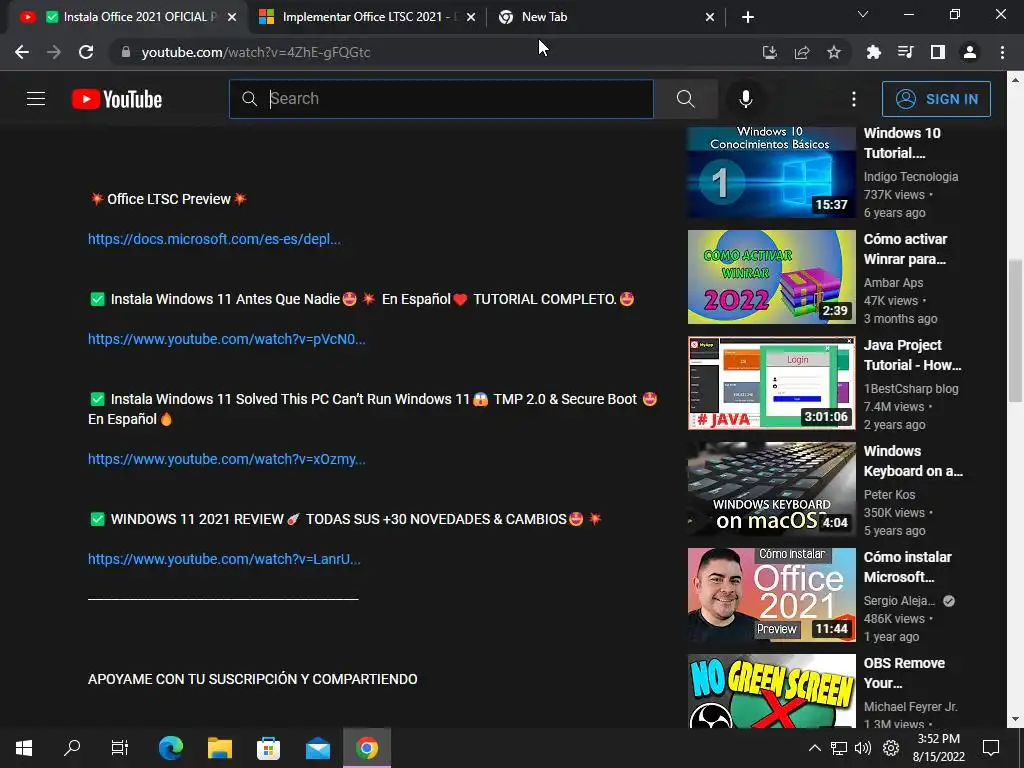Start voice search with microphone icon
Image resolution: width=1024 pixels, height=768 pixels.
(745, 99)
